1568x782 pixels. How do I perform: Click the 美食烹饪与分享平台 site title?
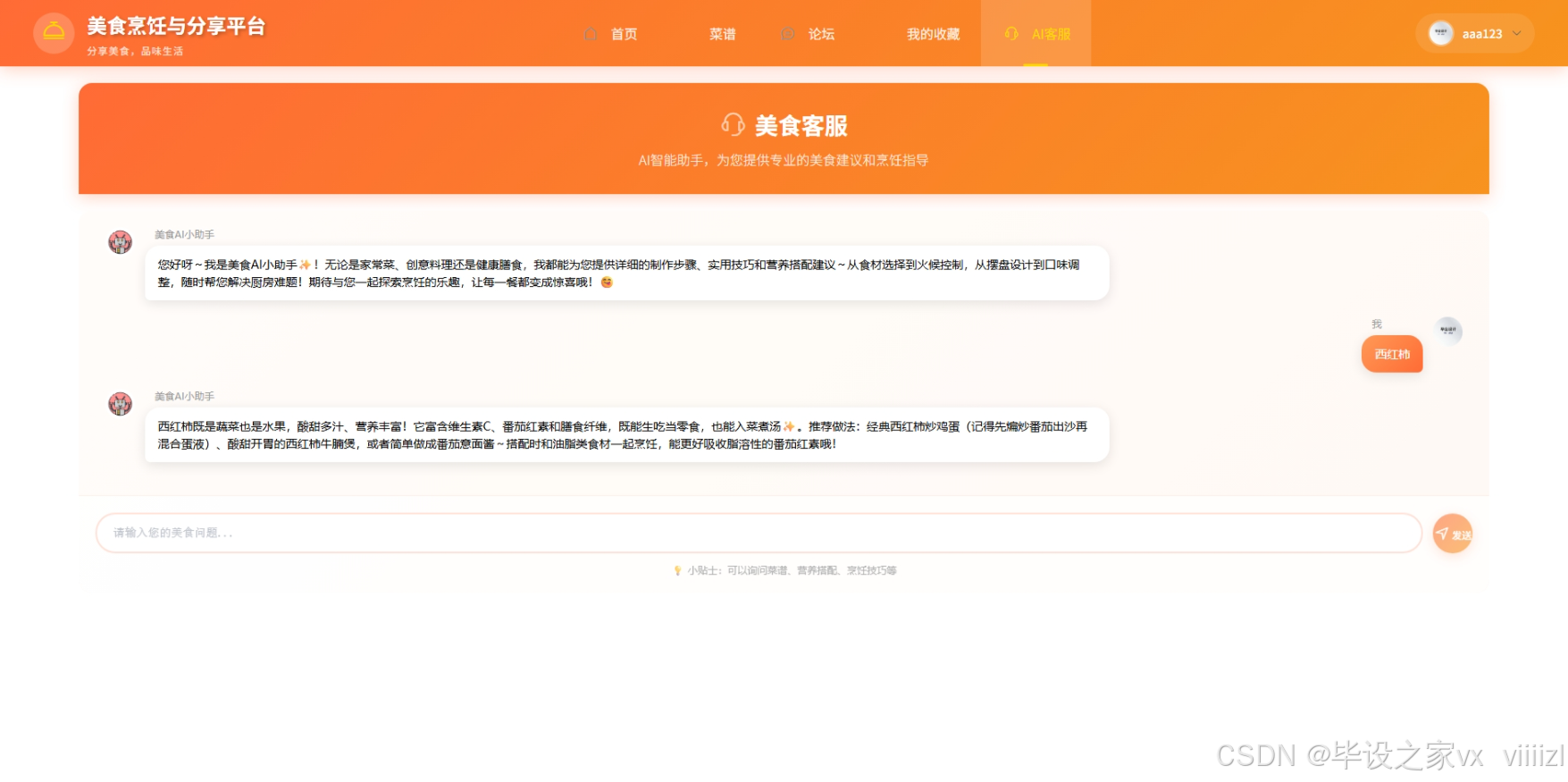(176, 26)
